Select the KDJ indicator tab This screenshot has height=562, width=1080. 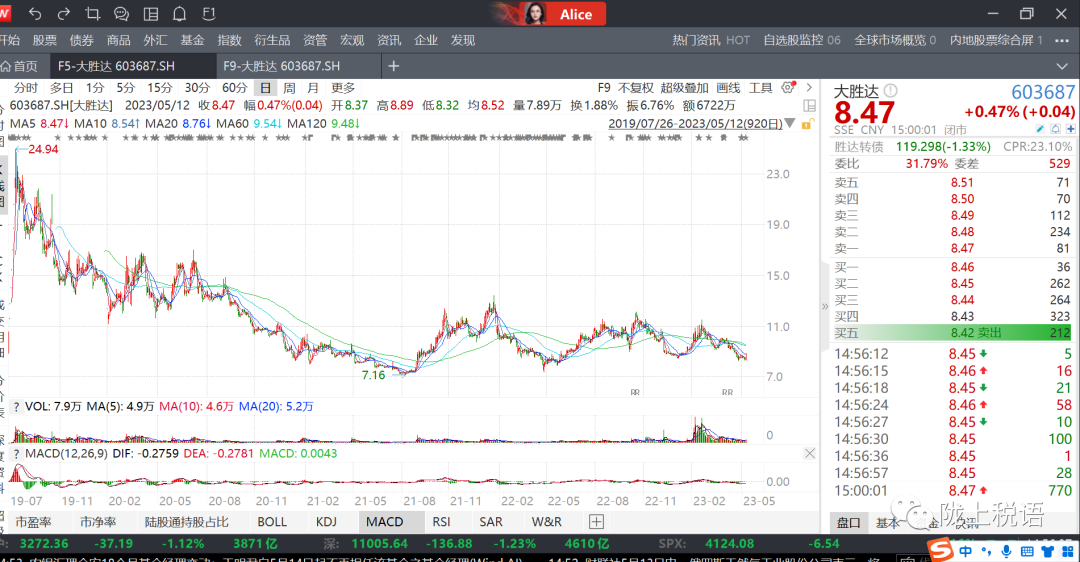click(326, 521)
